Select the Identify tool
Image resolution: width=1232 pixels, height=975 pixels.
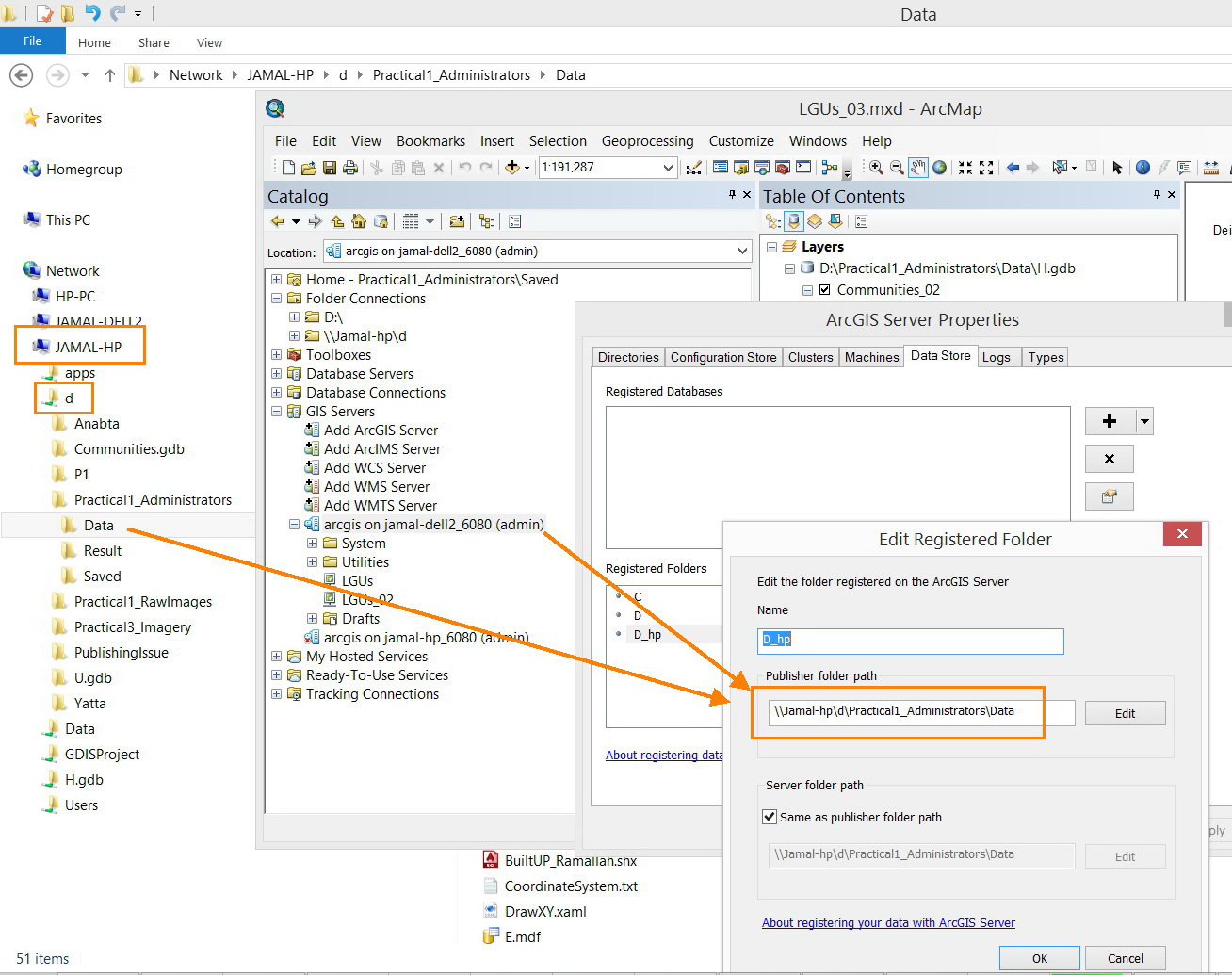(1143, 168)
